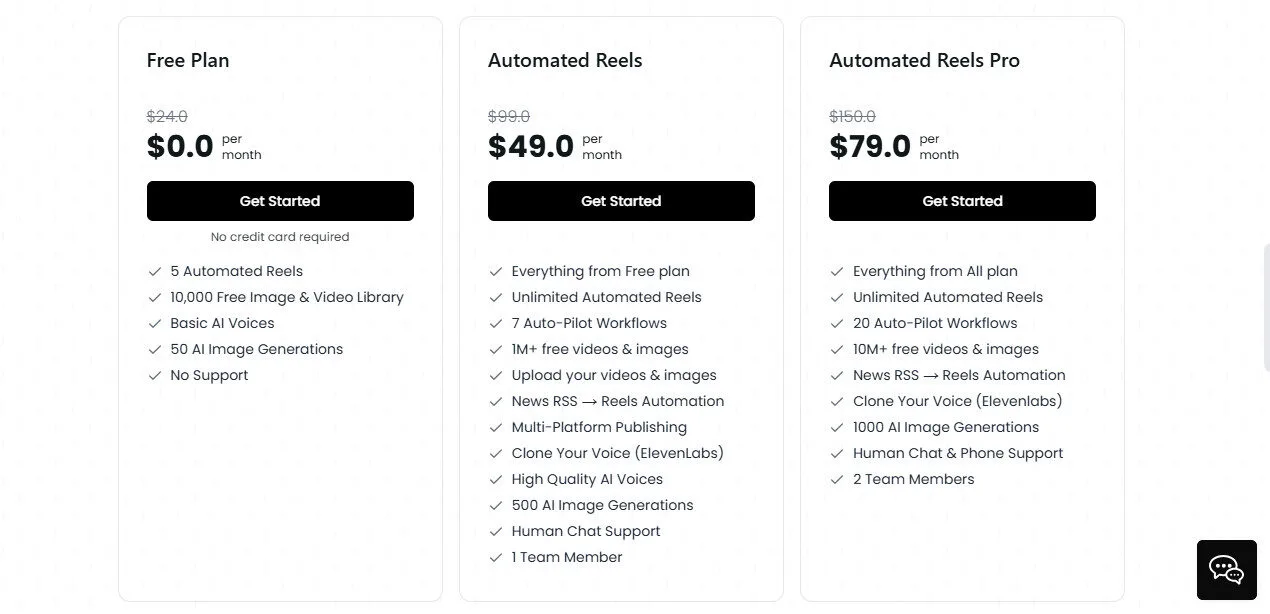Click the Automated Reels plan title

point(565,60)
